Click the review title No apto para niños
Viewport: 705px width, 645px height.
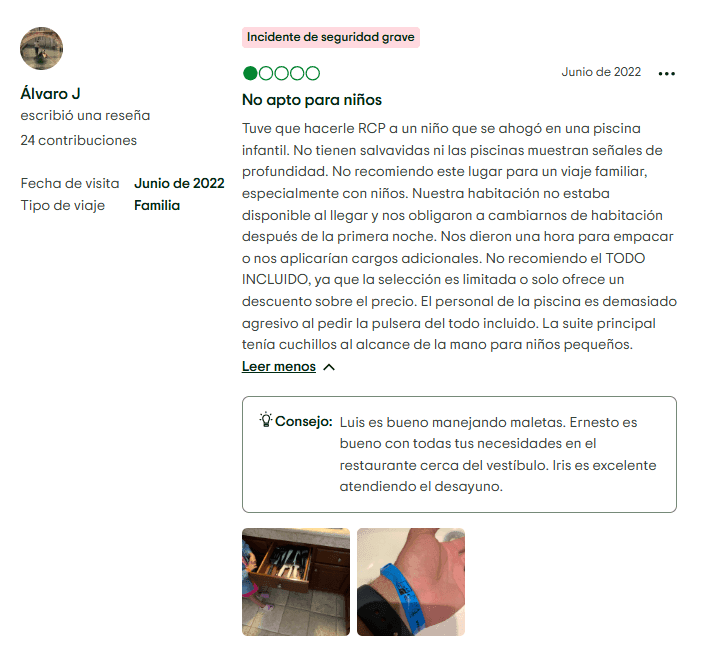tap(312, 100)
